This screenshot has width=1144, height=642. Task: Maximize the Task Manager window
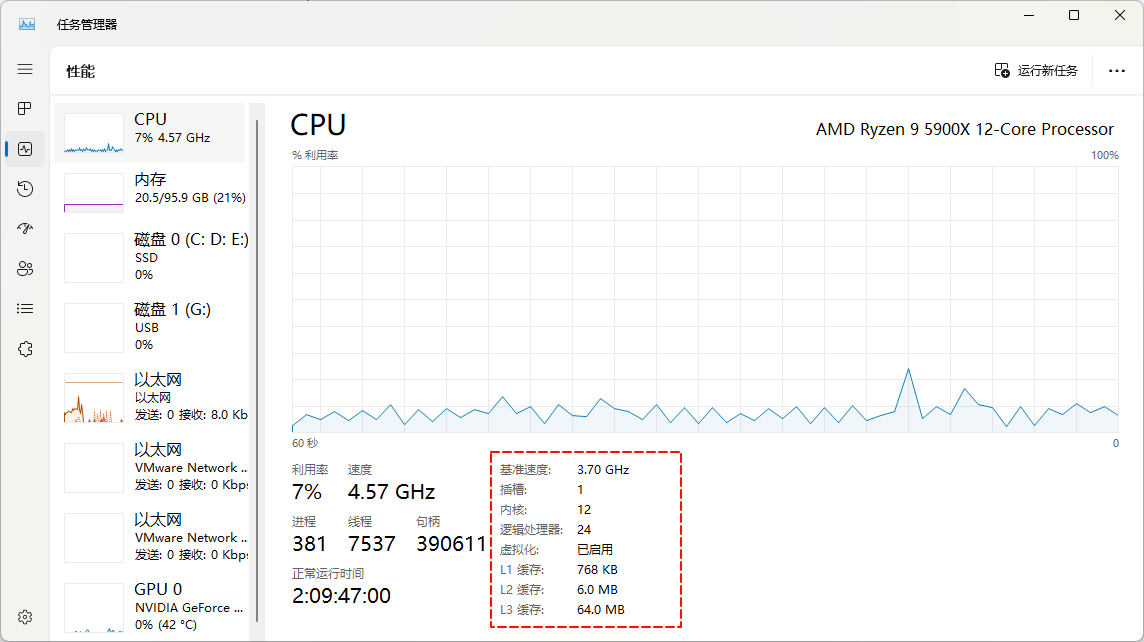click(1074, 15)
